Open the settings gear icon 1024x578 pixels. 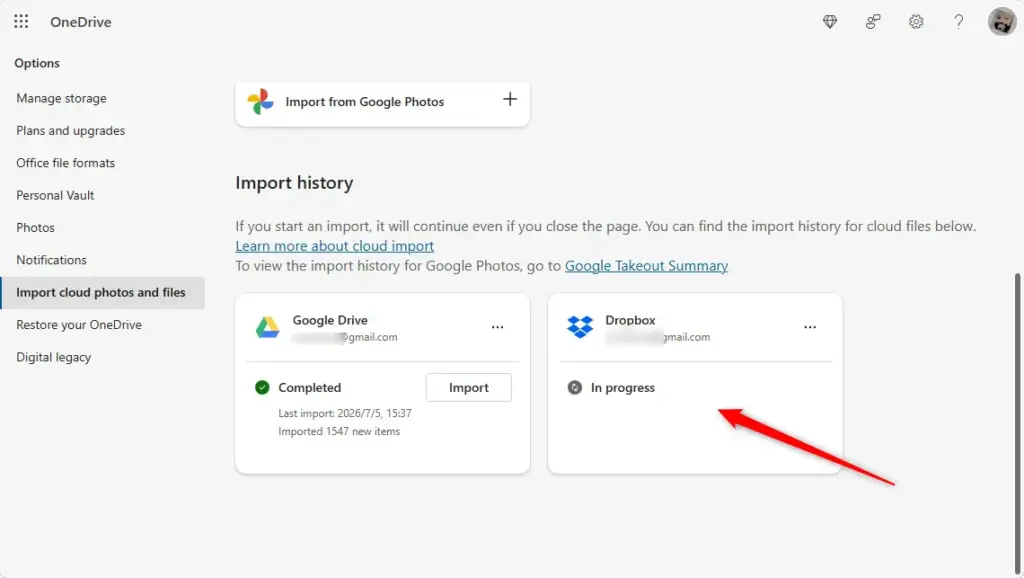(x=916, y=22)
